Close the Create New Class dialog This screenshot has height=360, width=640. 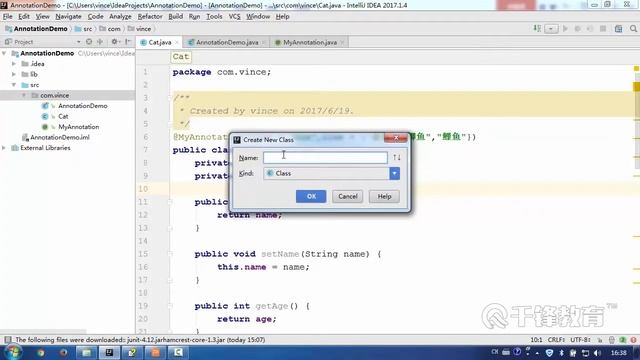396,138
